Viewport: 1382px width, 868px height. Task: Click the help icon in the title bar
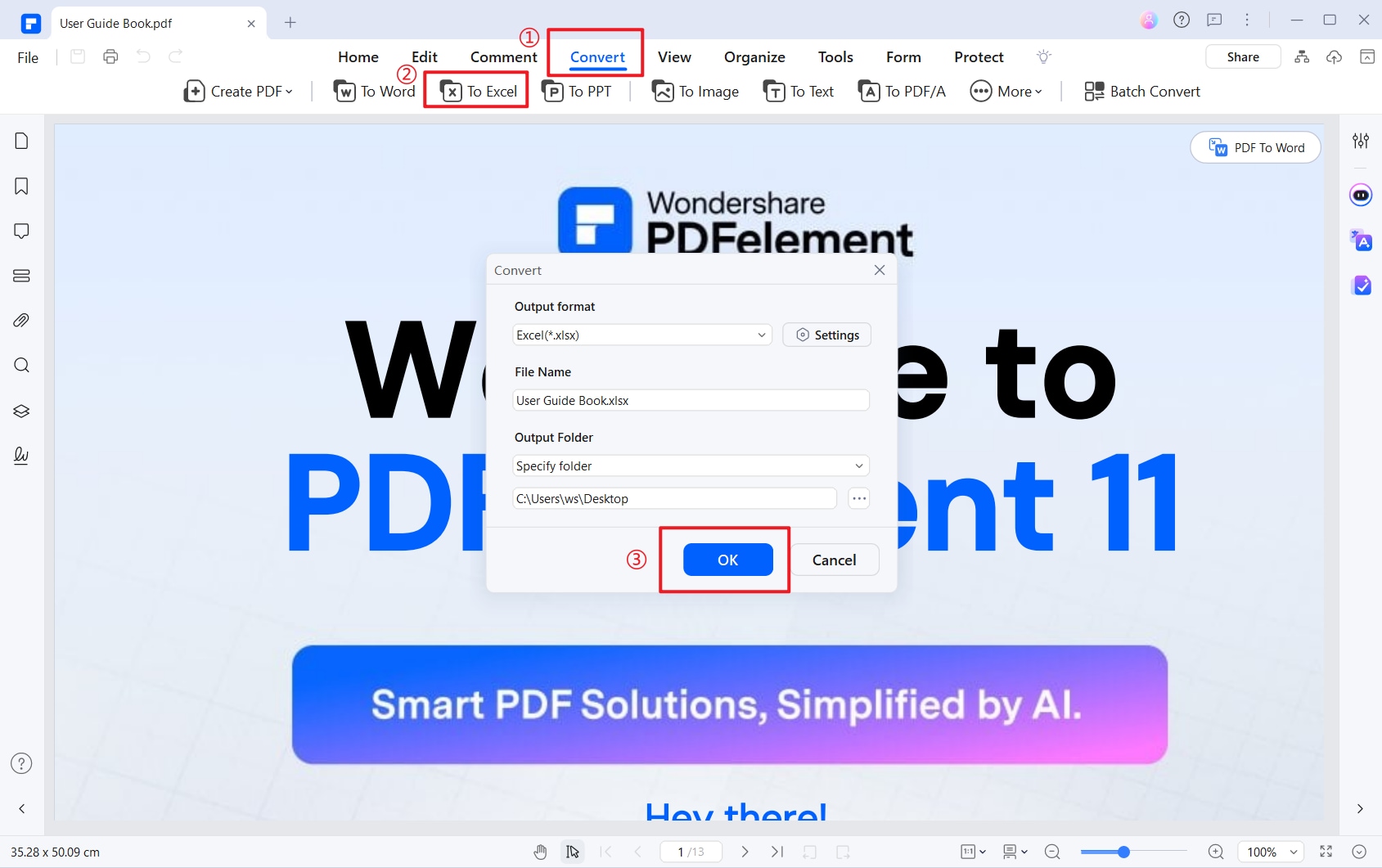coord(1182,20)
